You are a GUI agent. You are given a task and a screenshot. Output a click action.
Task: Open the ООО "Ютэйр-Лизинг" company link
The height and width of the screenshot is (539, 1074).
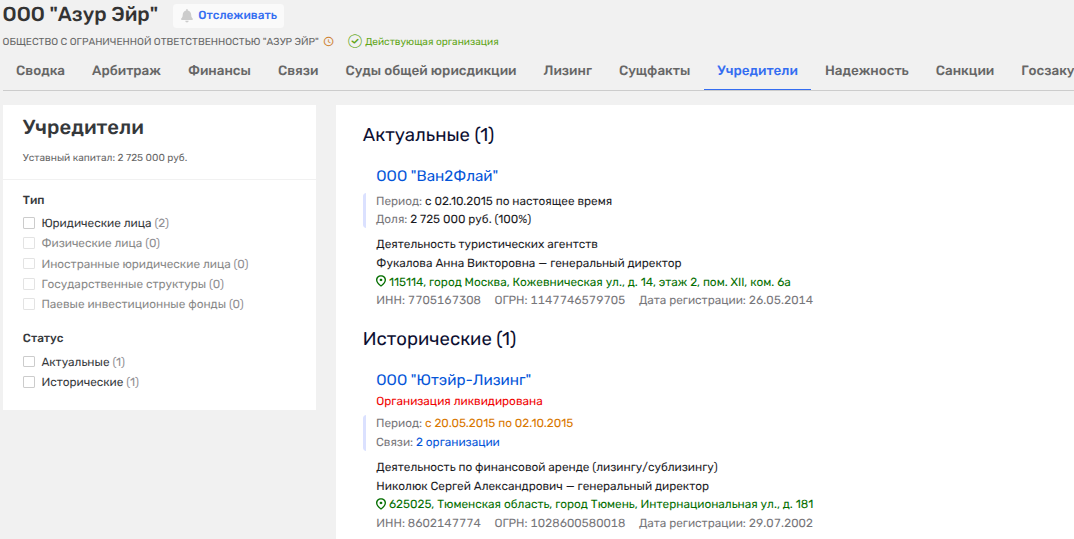(x=453, y=380)
